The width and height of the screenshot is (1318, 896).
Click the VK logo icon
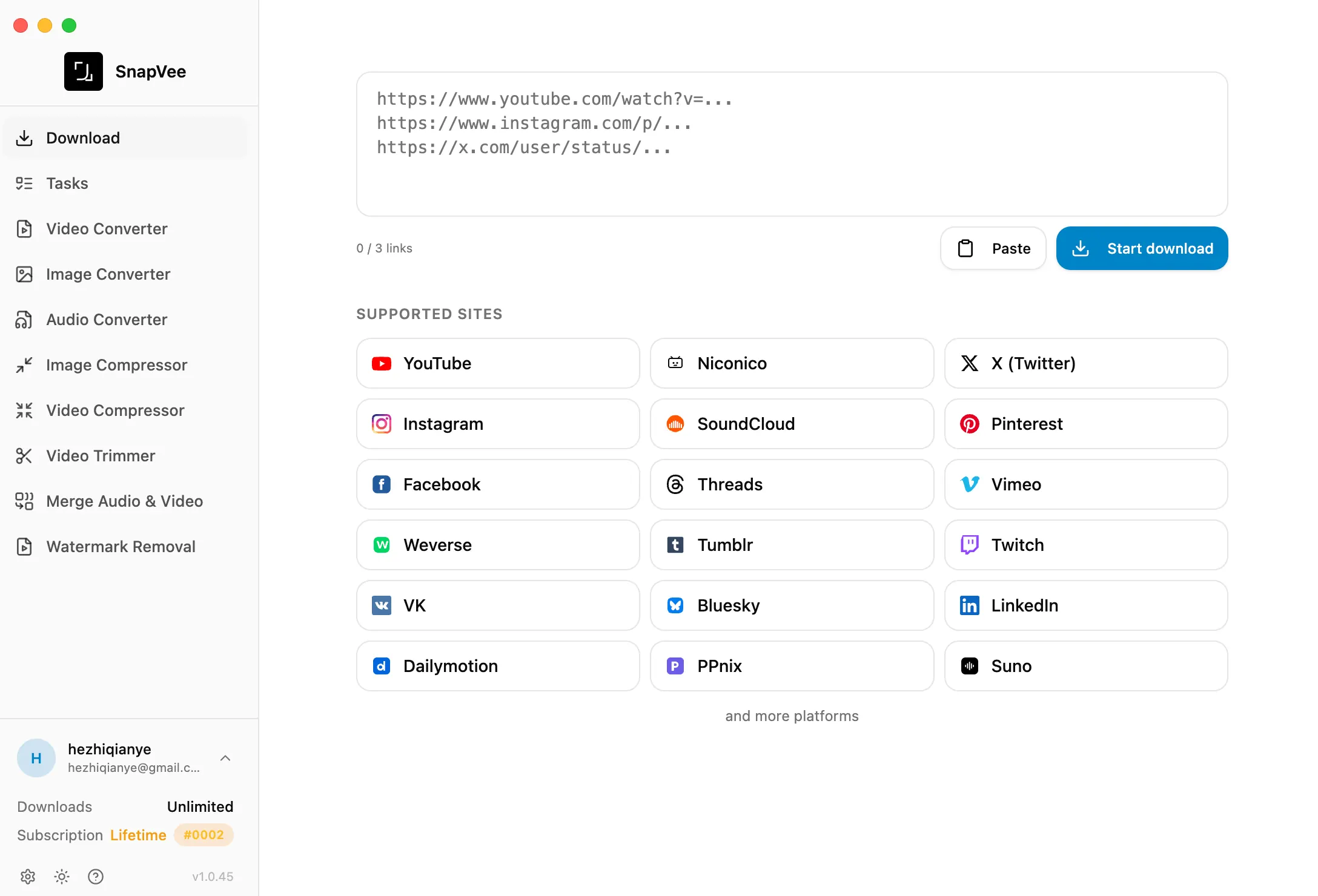pos(382,605)
